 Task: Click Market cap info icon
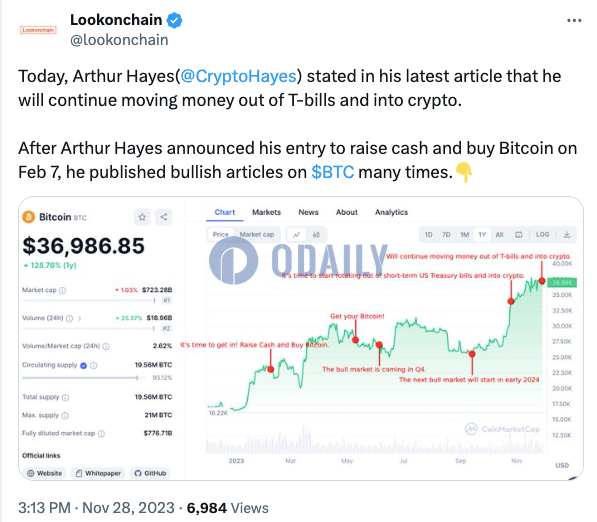point(63,291)
